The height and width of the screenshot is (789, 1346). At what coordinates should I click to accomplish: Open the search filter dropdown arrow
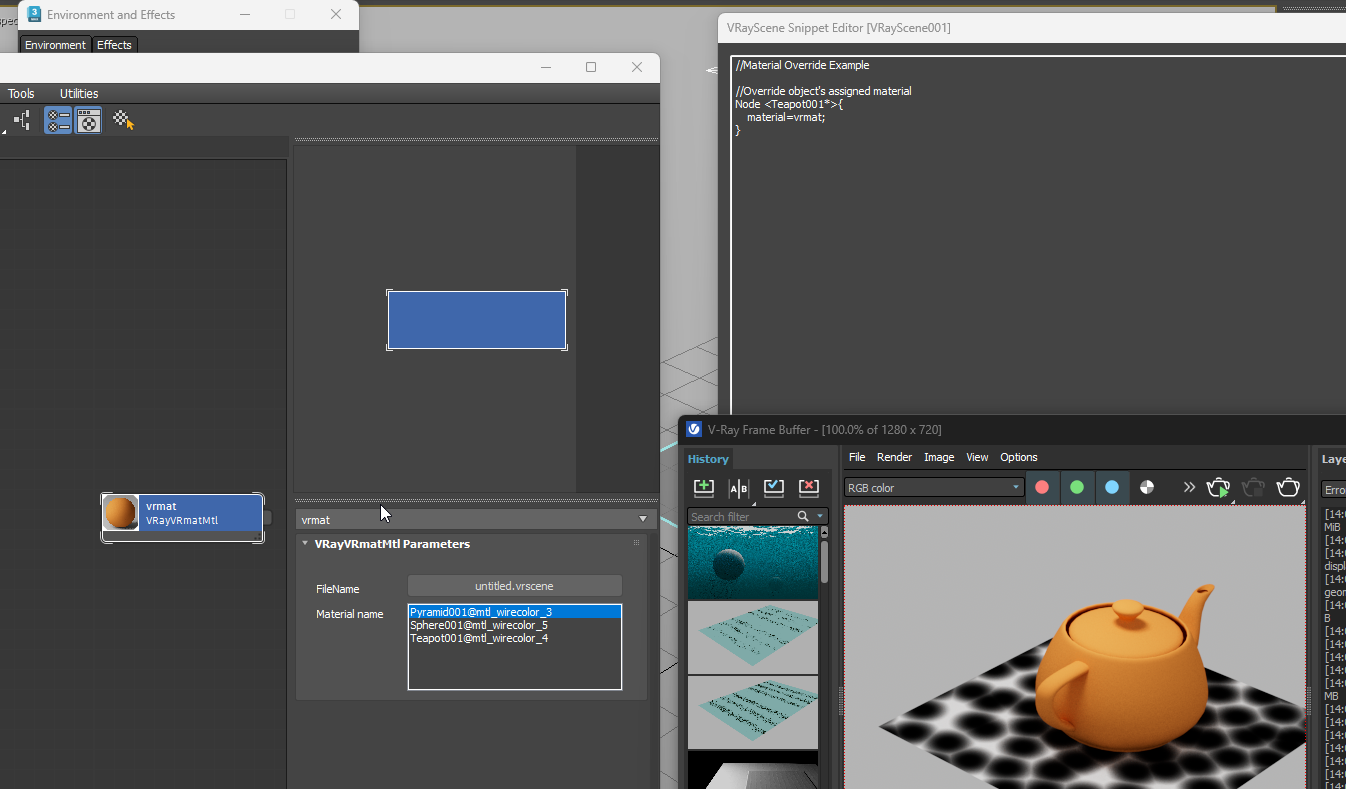pyautogui.click(x=820, y=516)
